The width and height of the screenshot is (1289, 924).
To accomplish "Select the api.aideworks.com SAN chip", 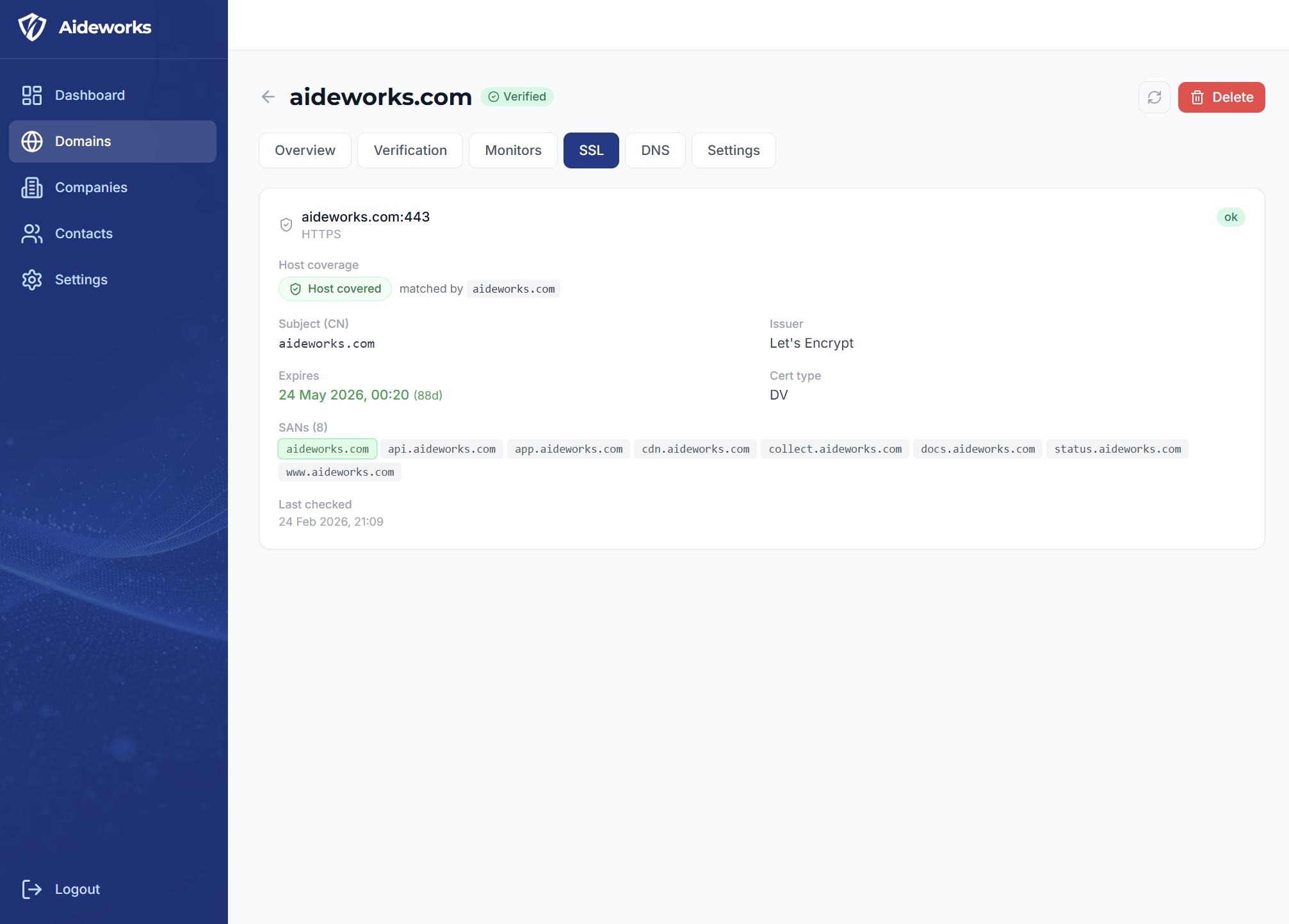I will 442,448.
